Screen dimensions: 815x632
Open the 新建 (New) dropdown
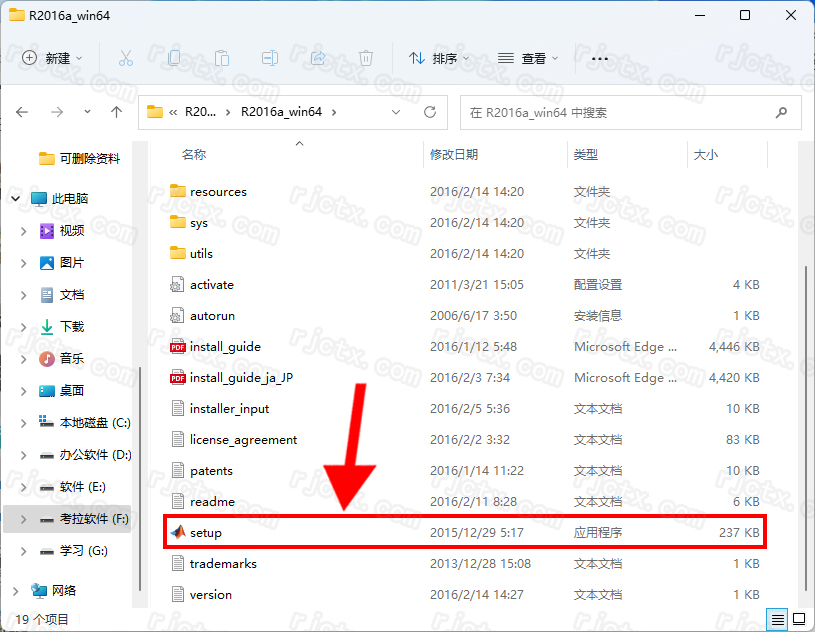tap(53, 58)
